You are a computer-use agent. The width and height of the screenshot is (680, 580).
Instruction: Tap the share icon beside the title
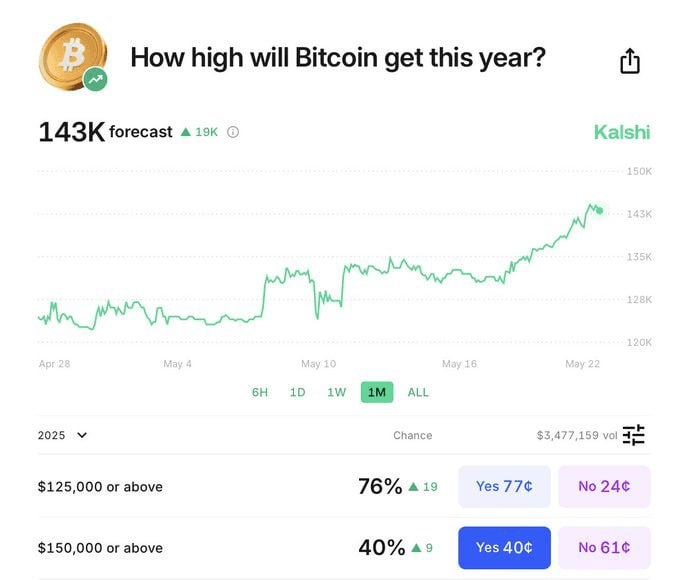click(630, 61)
